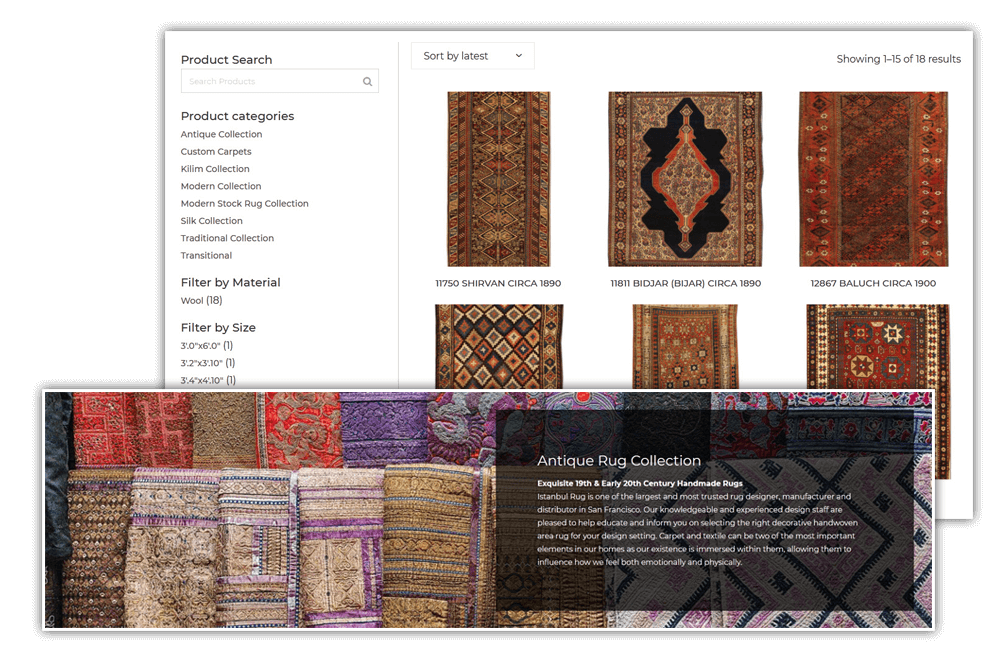Image resolution: width=1000 pixels, height=662 pixels.
Task: Click the 12867 BALUCH CIRCA 1900 title
Action: tap(873, 284)
